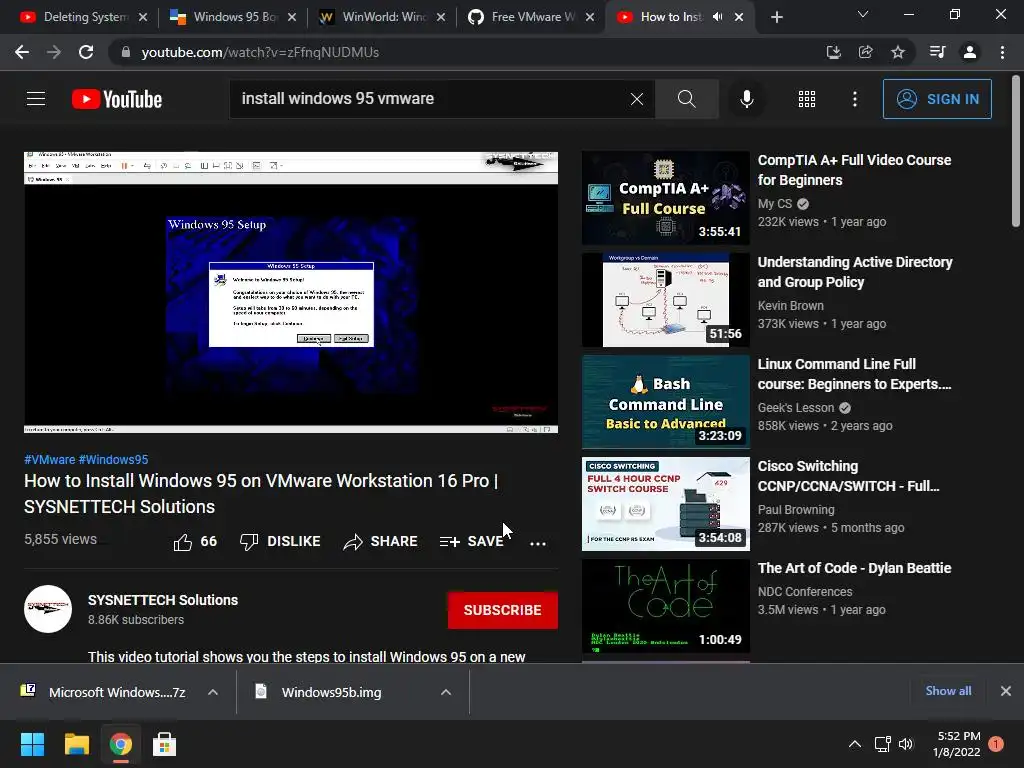Open media controls in Chrome toolbar

(937, 52)
